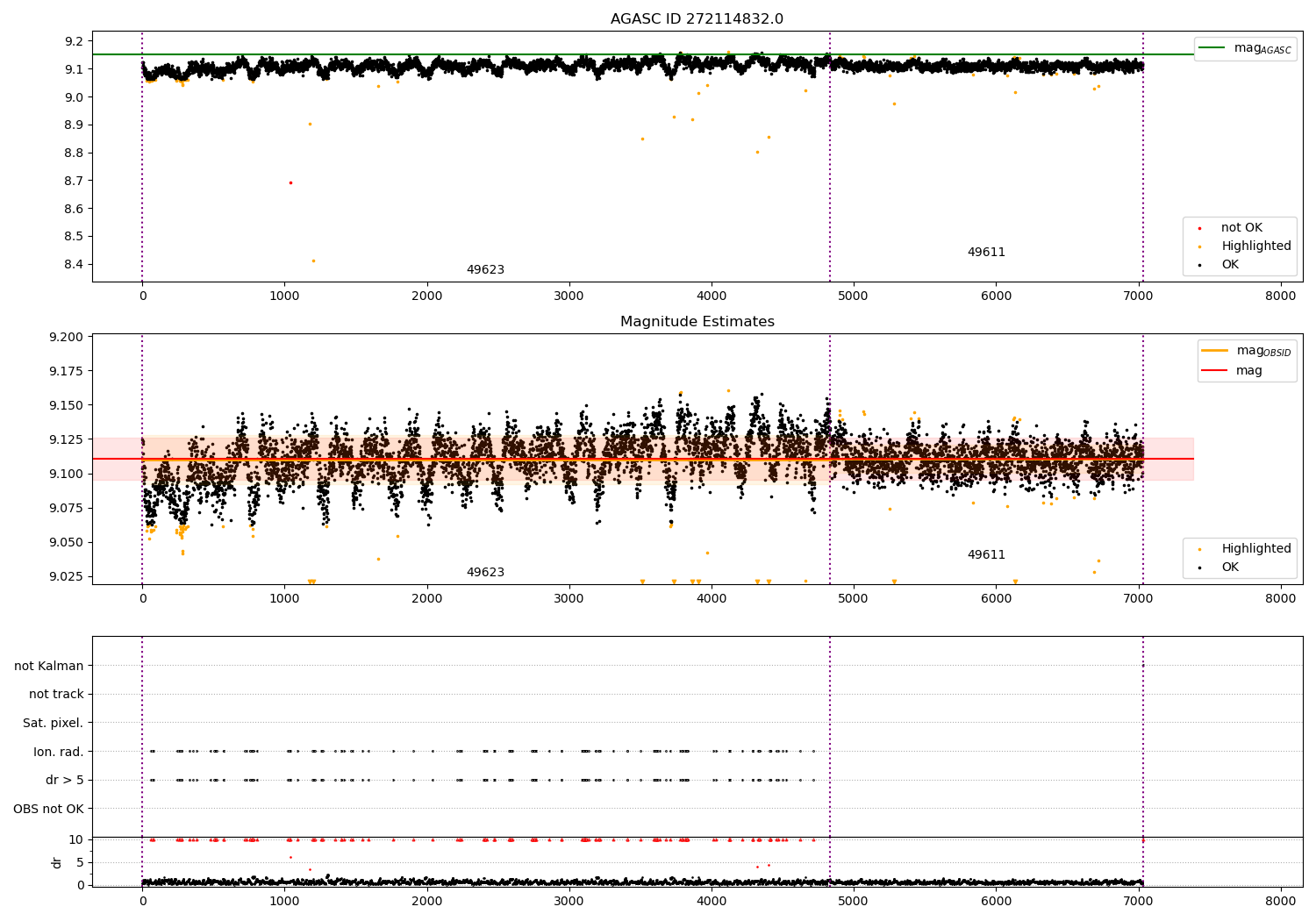Click the '8000' x-axis tick of the bottom plot

click(x=1281, y=902)
